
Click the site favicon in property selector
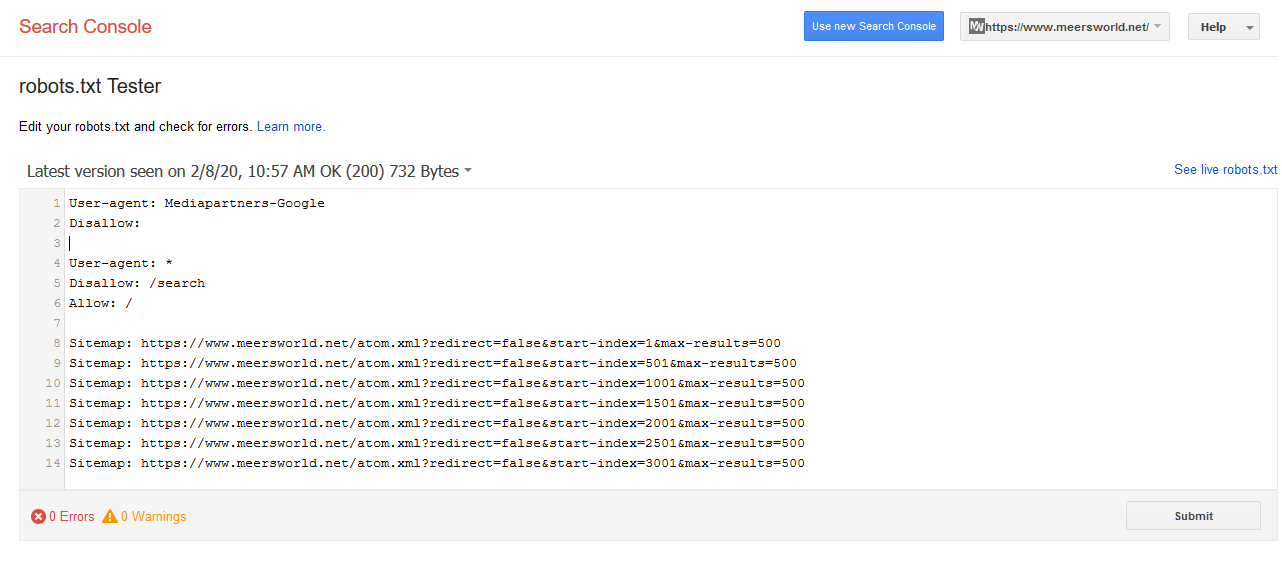(x=977, y=27)
